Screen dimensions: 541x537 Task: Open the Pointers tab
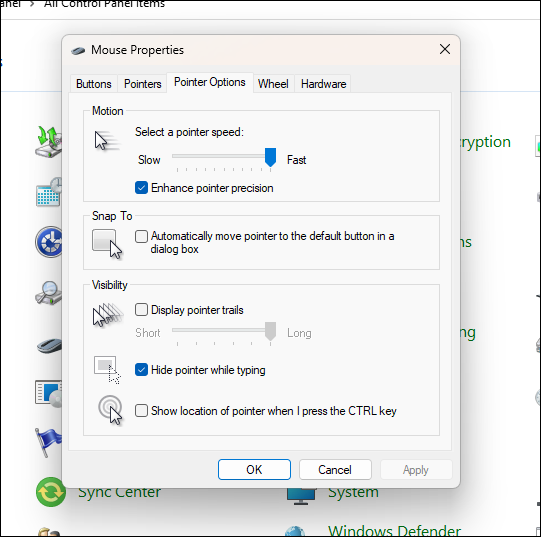tap(142, 84)
